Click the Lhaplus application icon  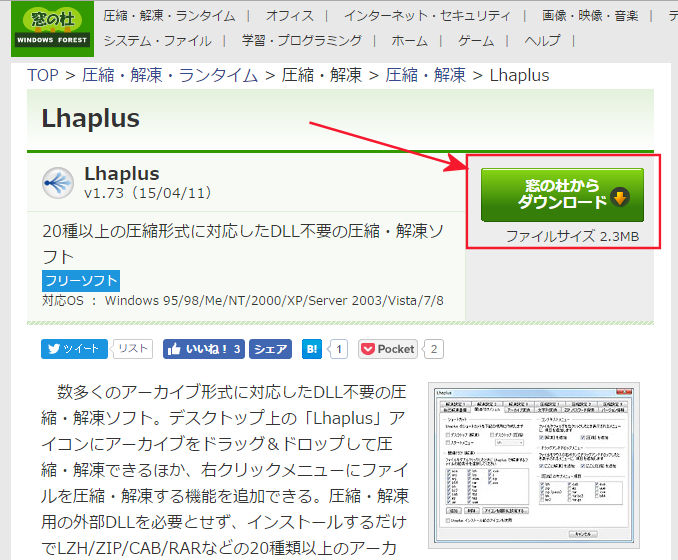(x=58, y=182)
